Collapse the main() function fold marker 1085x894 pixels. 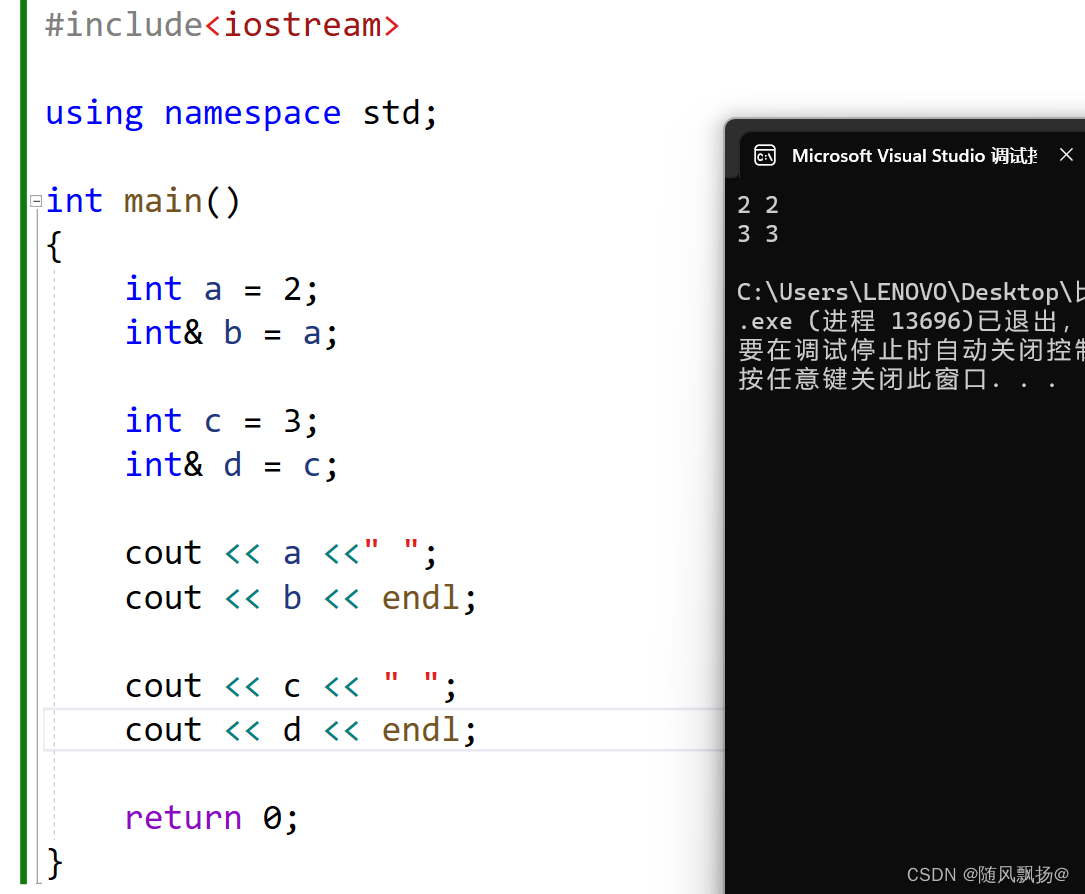[36, 201]
